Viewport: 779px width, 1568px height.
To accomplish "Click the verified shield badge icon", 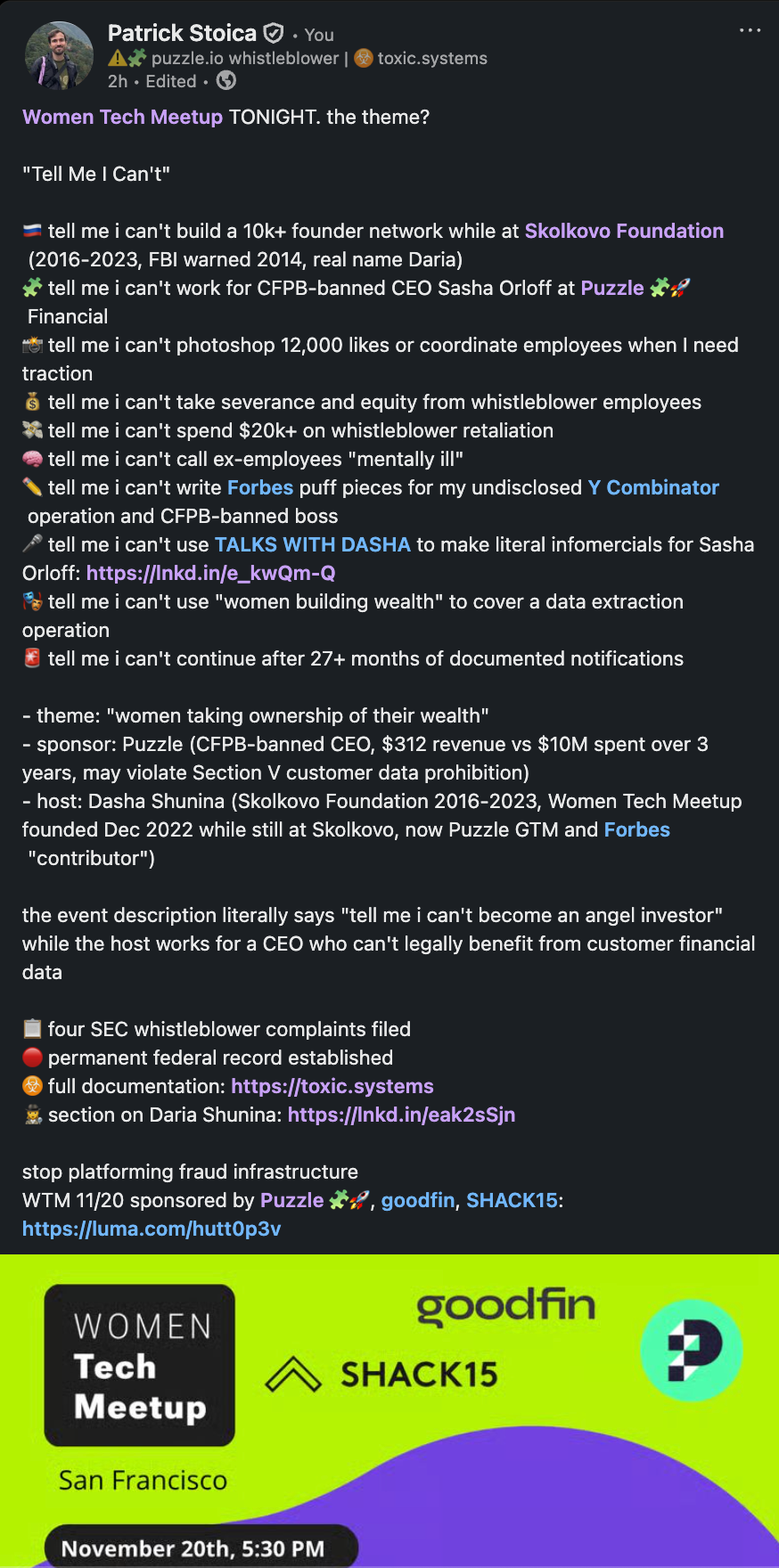I will tap(274, 34).
